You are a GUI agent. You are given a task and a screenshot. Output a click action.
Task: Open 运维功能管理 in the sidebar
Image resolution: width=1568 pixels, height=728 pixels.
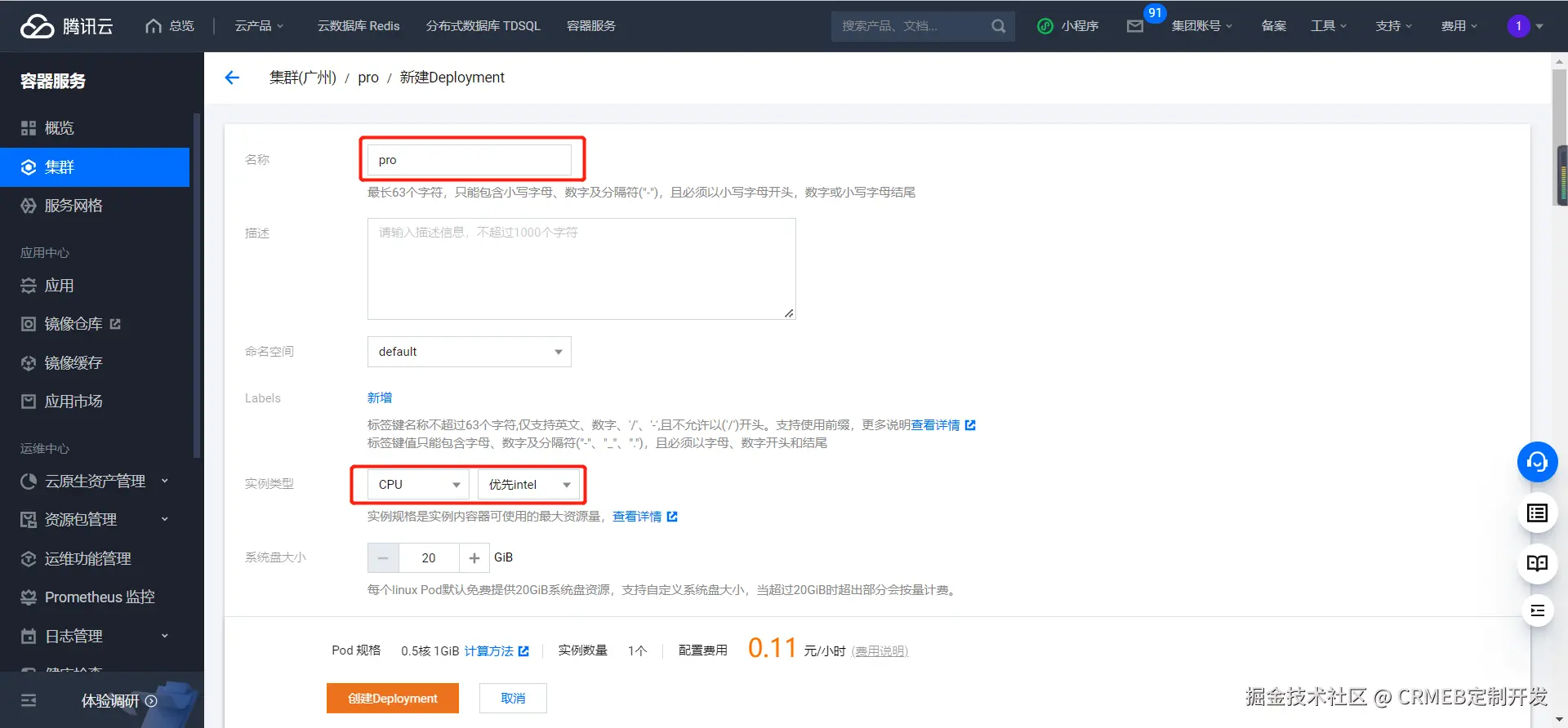tap(95, 559)
